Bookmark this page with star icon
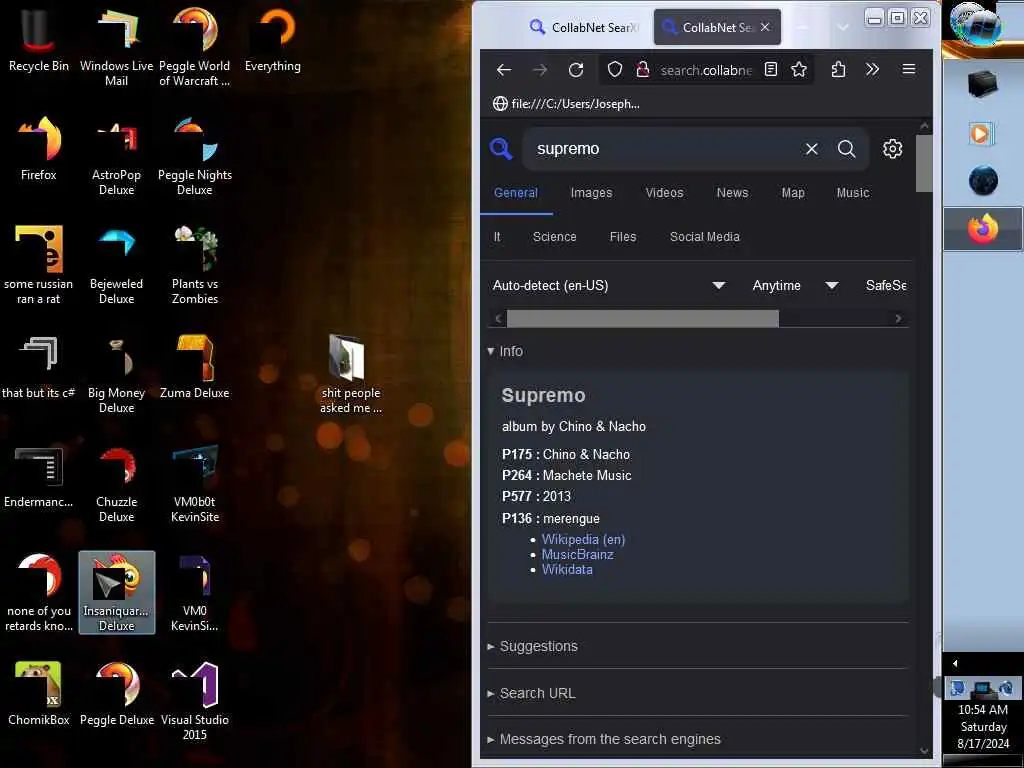 click(799, 69)
